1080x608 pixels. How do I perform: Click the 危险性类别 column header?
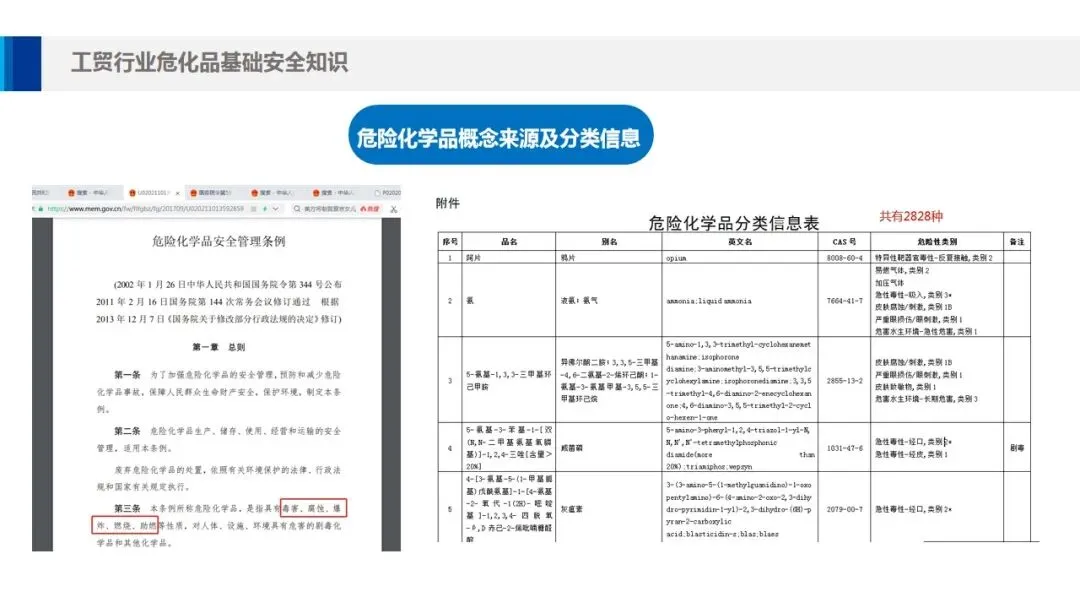pyautogui.click(x=937, y=242)
